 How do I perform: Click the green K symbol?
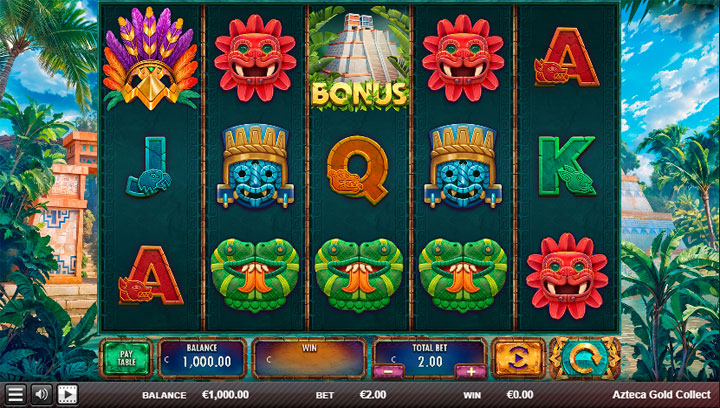point(567,166)
